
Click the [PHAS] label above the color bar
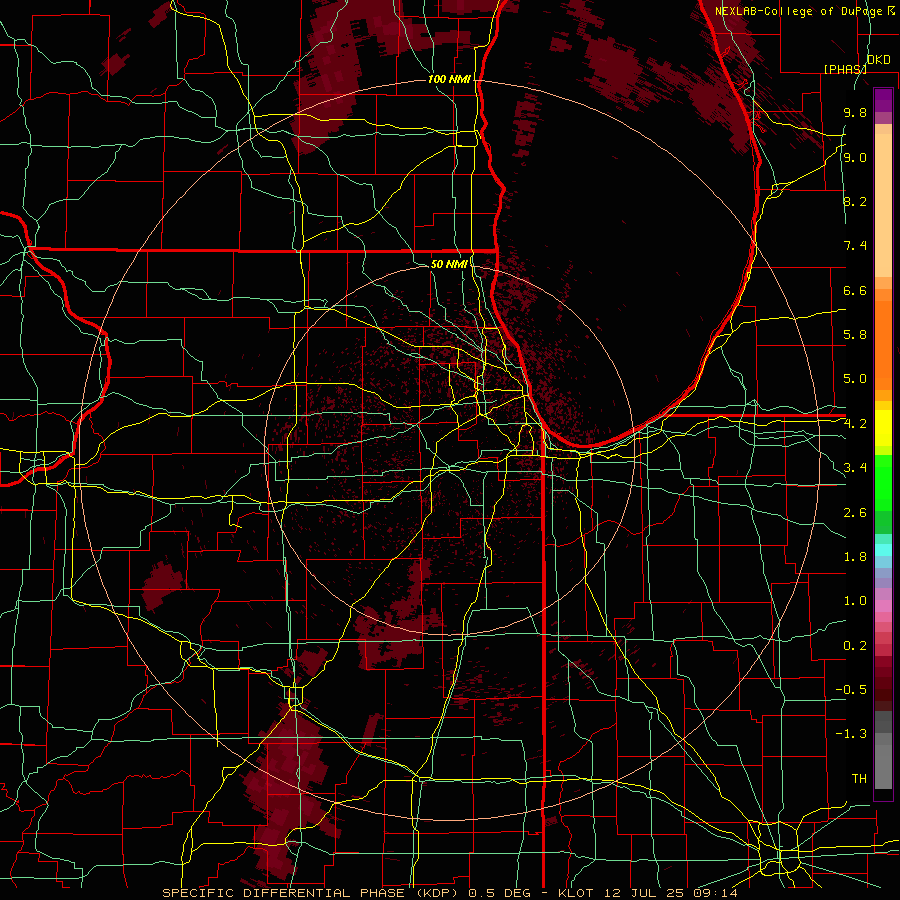(x=845, y=69)
